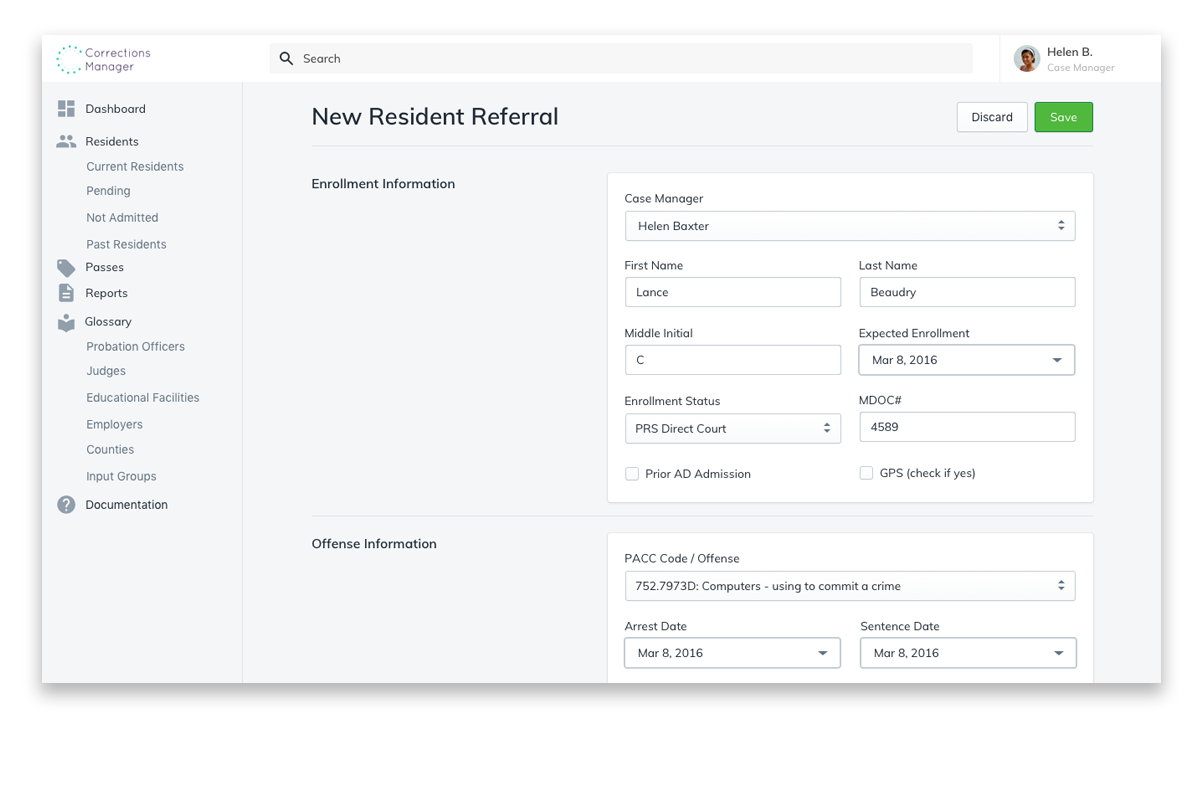This screenshot has height=800, width=1200.
Task: Open the Residents section
Action: 112,142
